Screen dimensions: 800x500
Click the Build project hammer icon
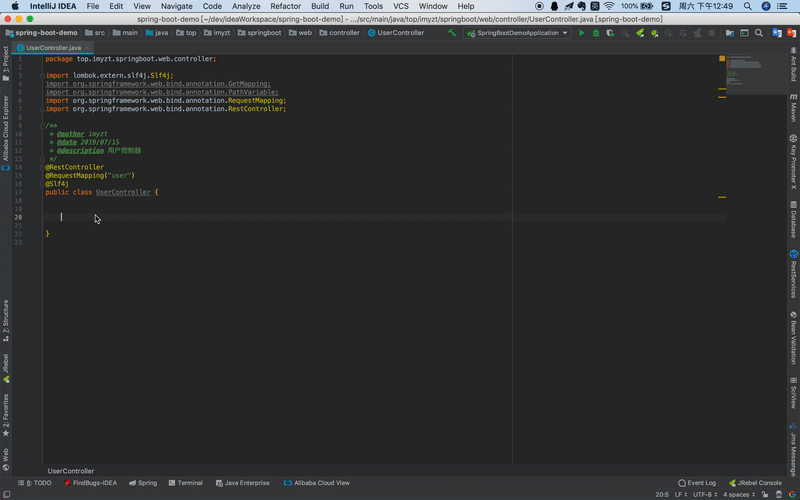click(x=452, y=33)
